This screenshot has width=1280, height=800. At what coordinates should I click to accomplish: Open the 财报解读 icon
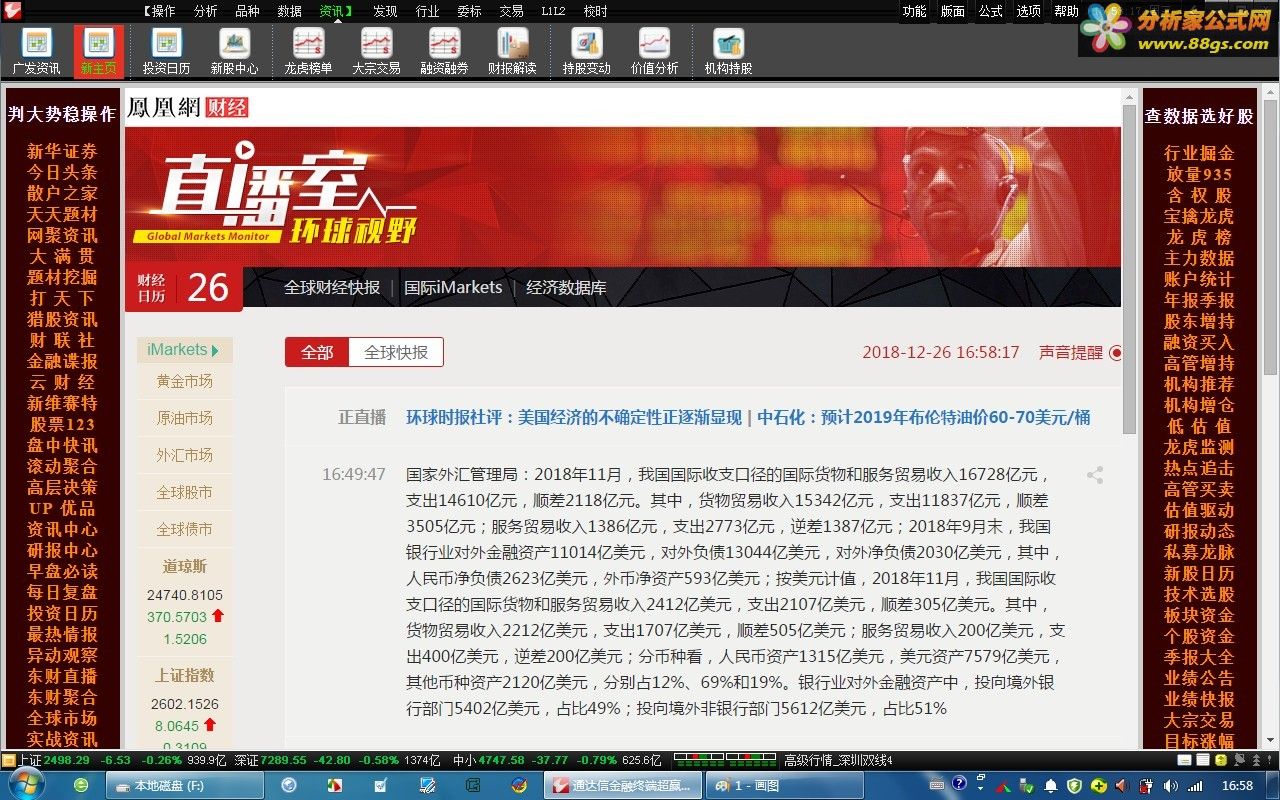coord(512,52)
